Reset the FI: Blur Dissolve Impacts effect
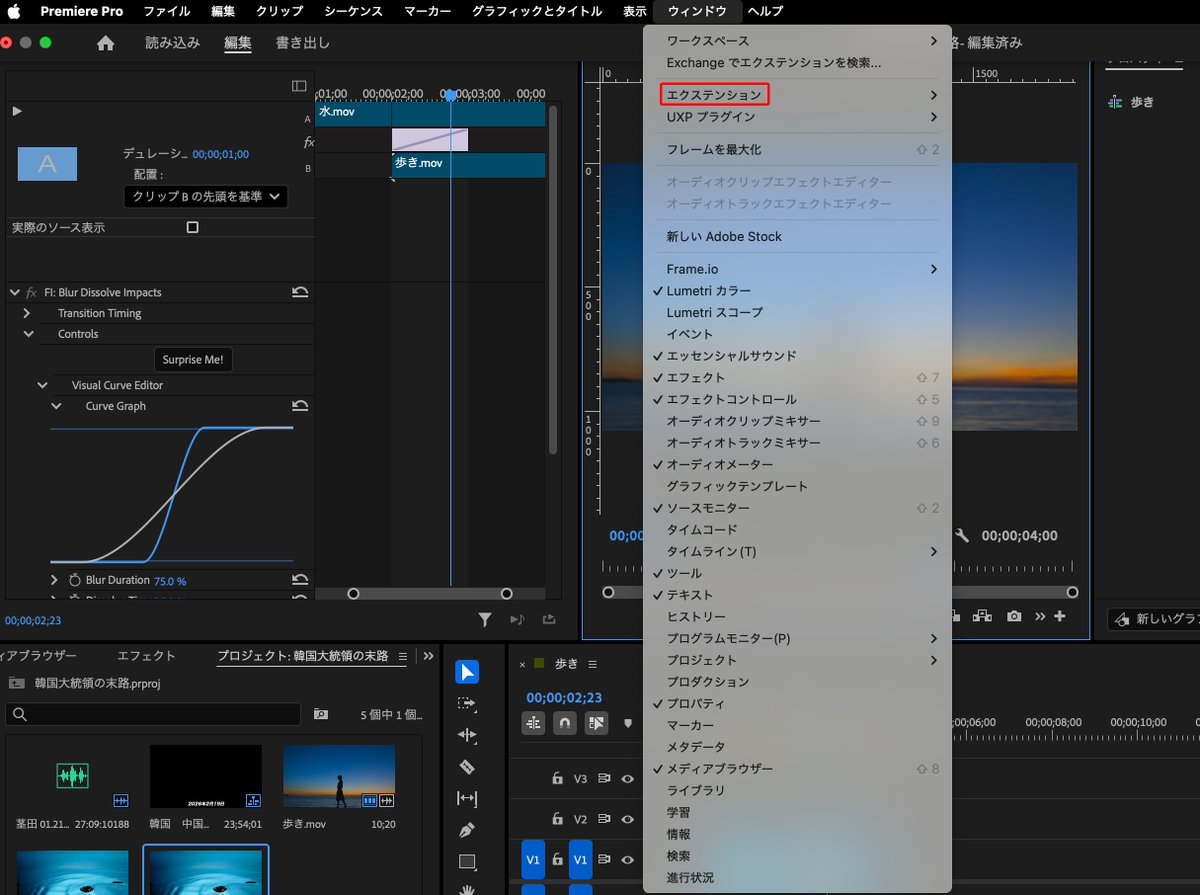 point(299,292)
